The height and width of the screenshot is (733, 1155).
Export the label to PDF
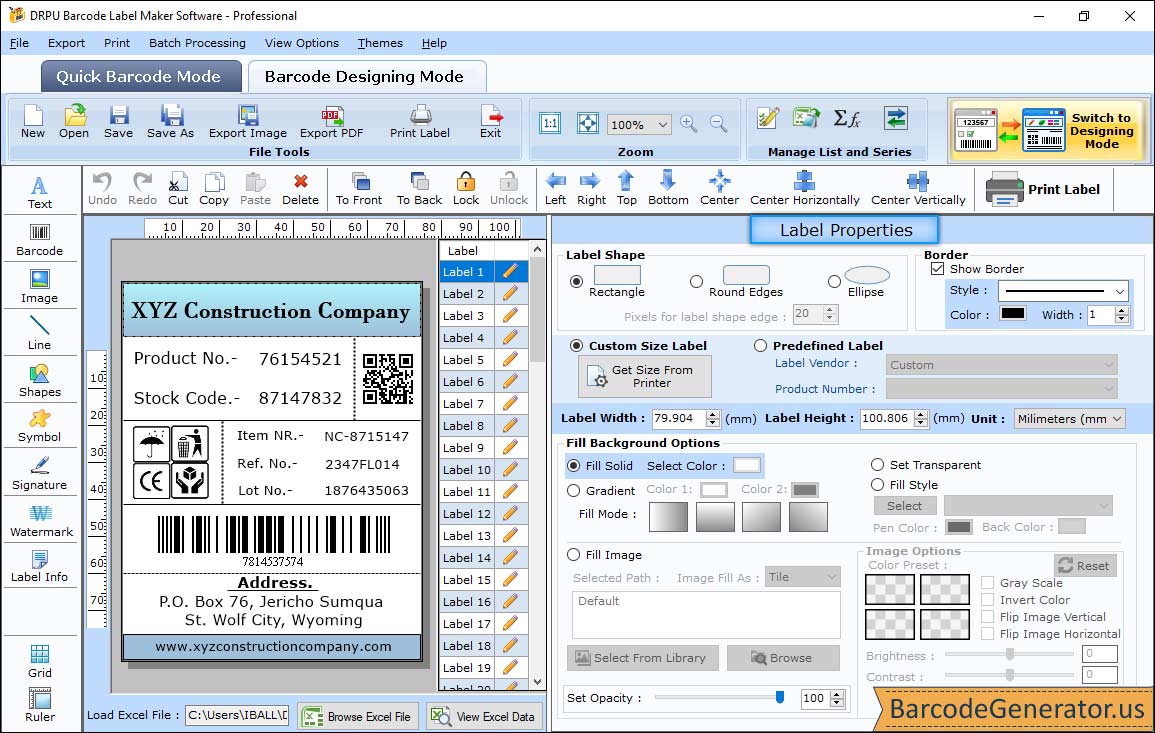pos(331,122)
